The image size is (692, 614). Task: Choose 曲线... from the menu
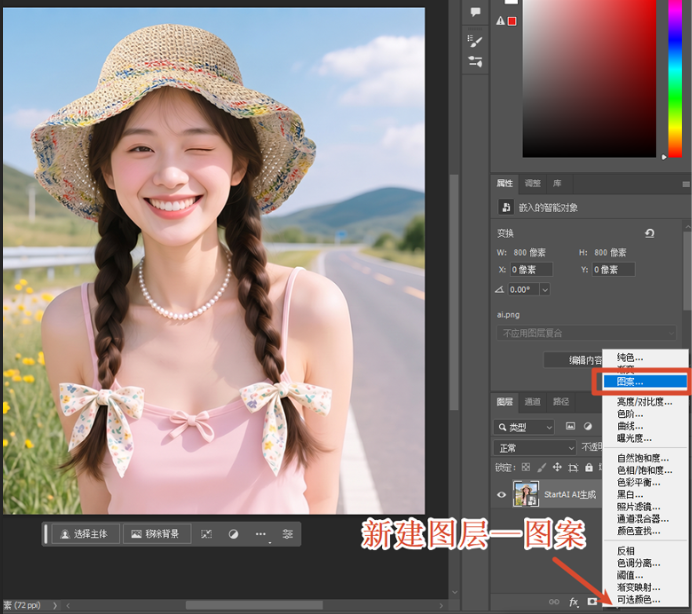tap(645, 426)
